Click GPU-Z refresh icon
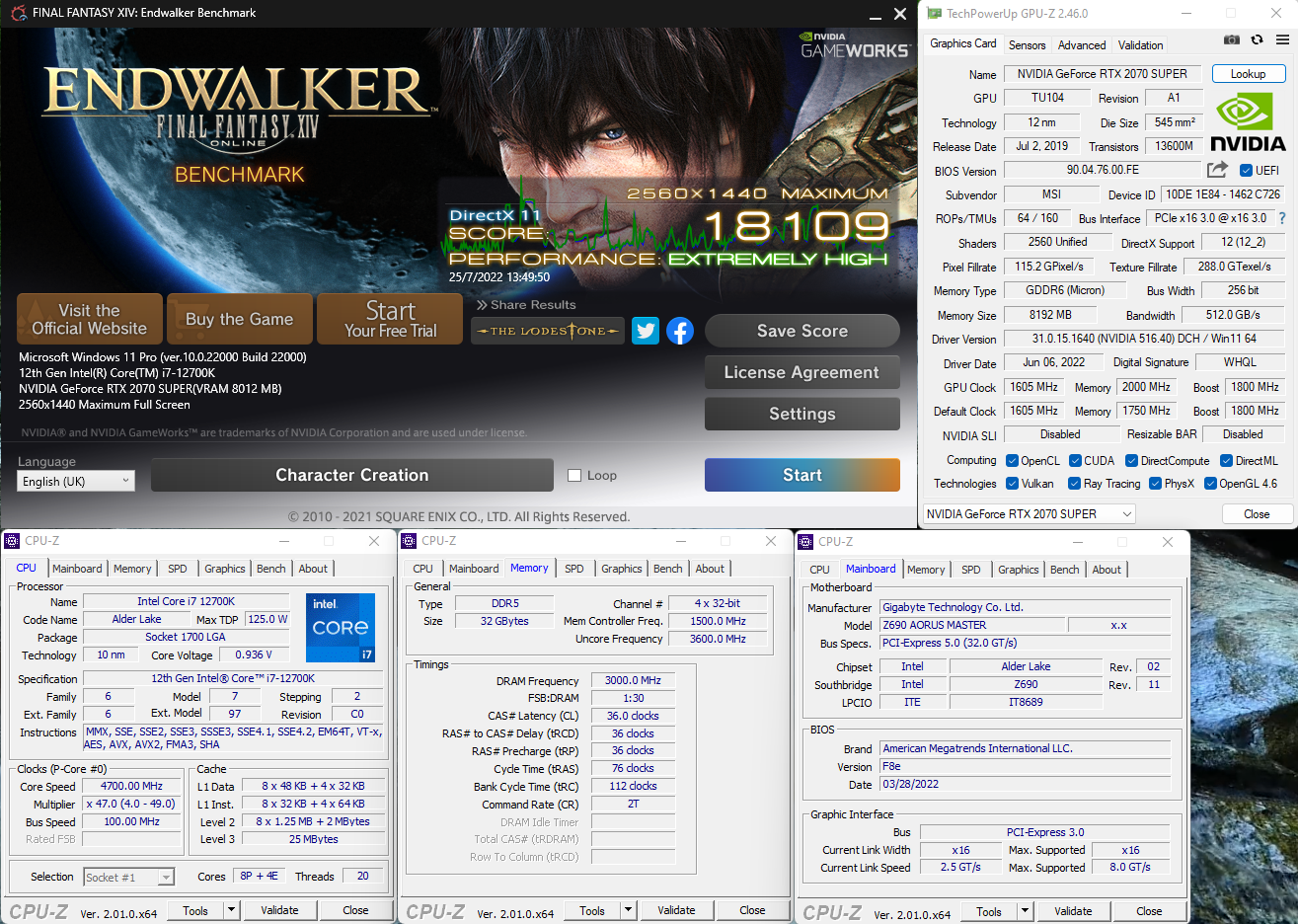This screenshot has height=924, width=1298. coord(1257,39)
